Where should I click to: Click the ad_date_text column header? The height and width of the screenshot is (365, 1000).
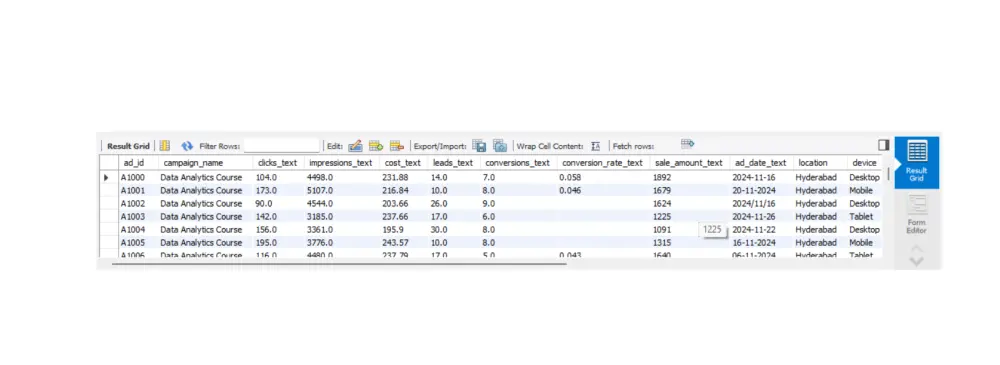[760, 163]
